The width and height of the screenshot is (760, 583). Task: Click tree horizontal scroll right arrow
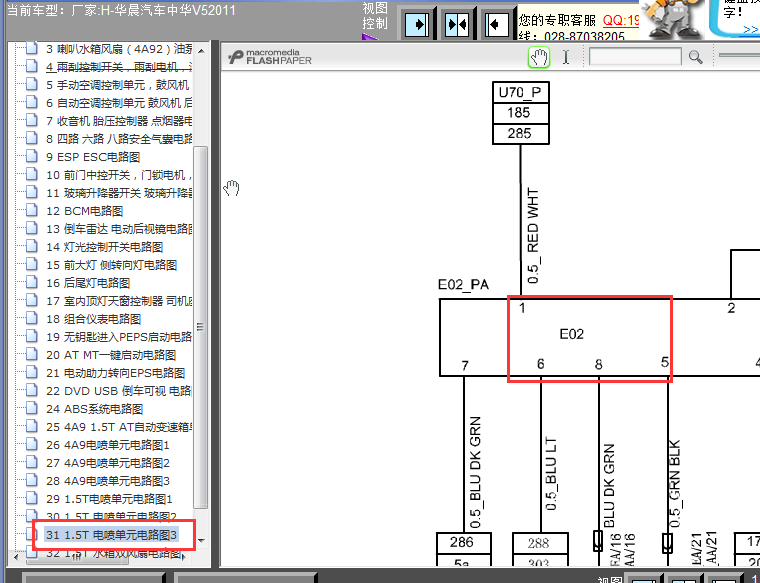coord(184,558)
